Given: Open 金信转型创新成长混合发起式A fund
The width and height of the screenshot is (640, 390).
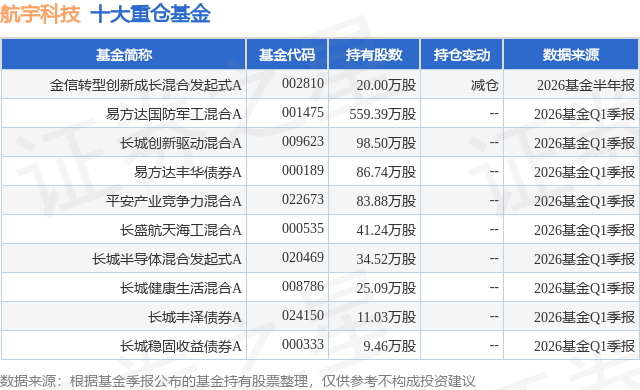Looking at the screenshot, I should pos(146,85).
